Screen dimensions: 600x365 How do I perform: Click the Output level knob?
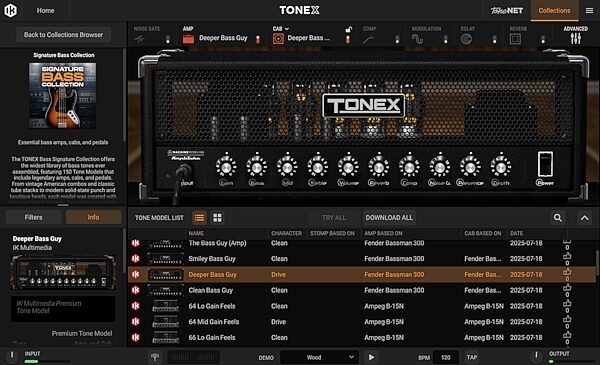536,356
